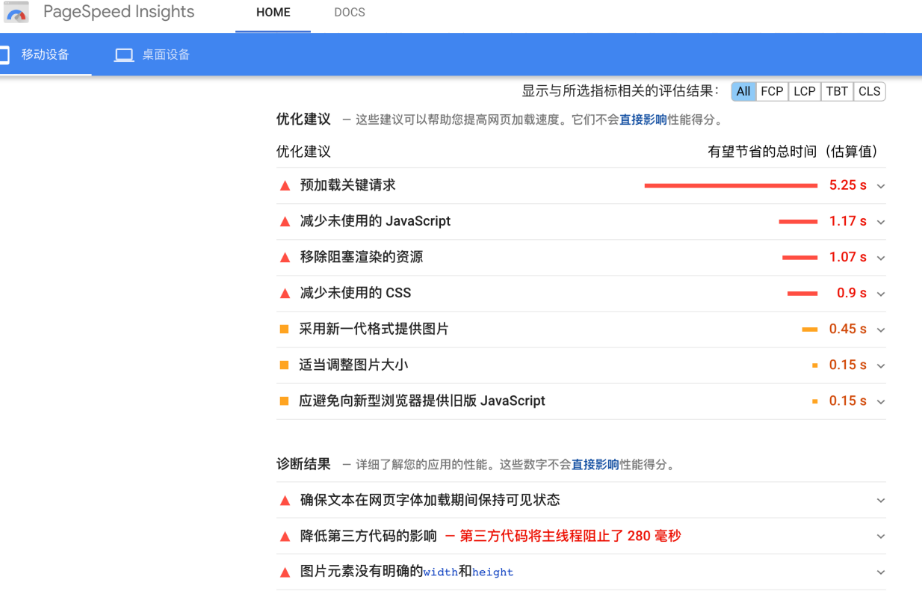Viewport: 923px width, 592px height.
Task: Expand 图片元素没有明确的 width 和 height chevron
Action: (x=880, y=573)
